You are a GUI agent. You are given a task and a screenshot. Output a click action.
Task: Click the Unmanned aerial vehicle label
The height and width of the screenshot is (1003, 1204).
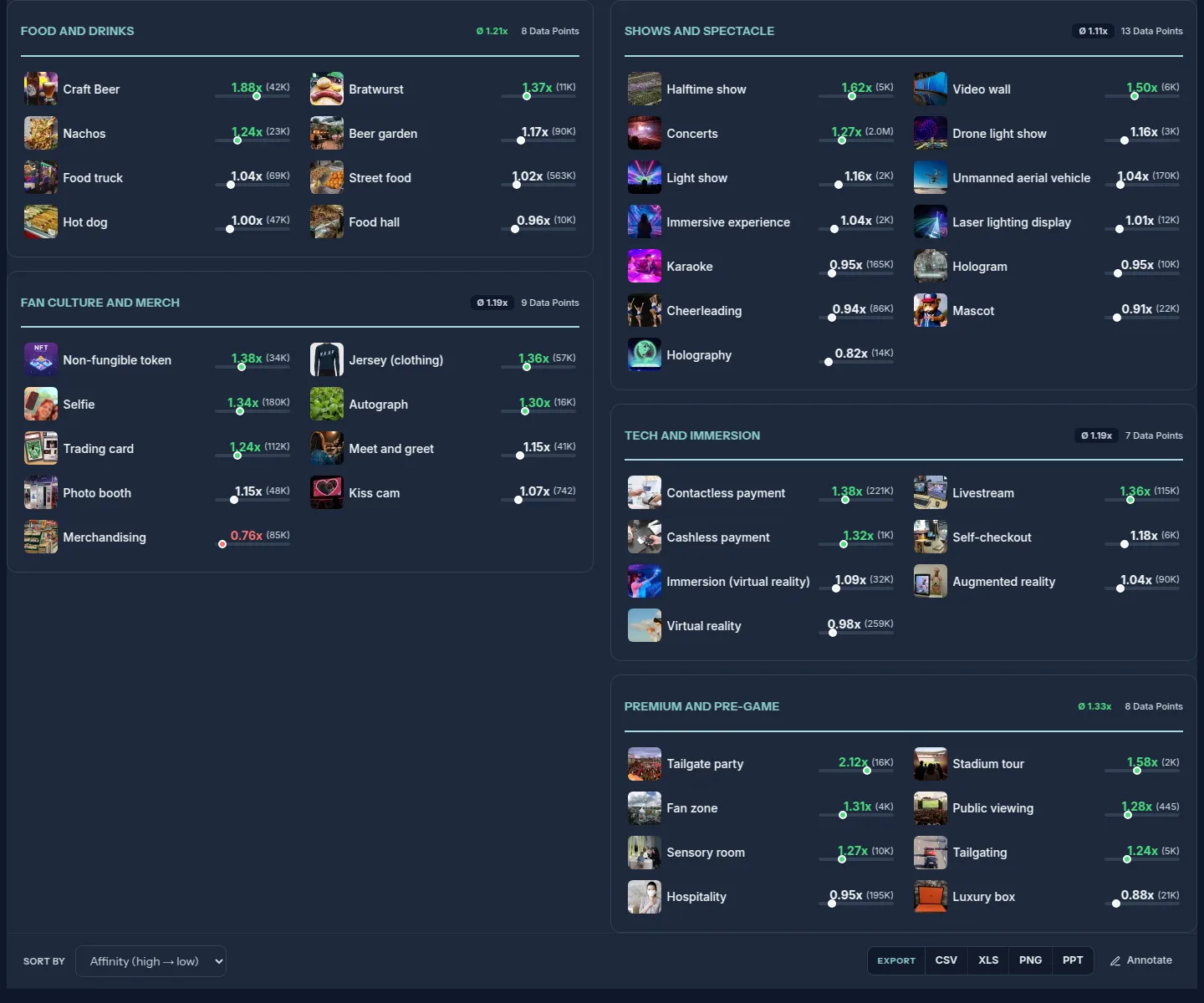(x=1021, y=178)
